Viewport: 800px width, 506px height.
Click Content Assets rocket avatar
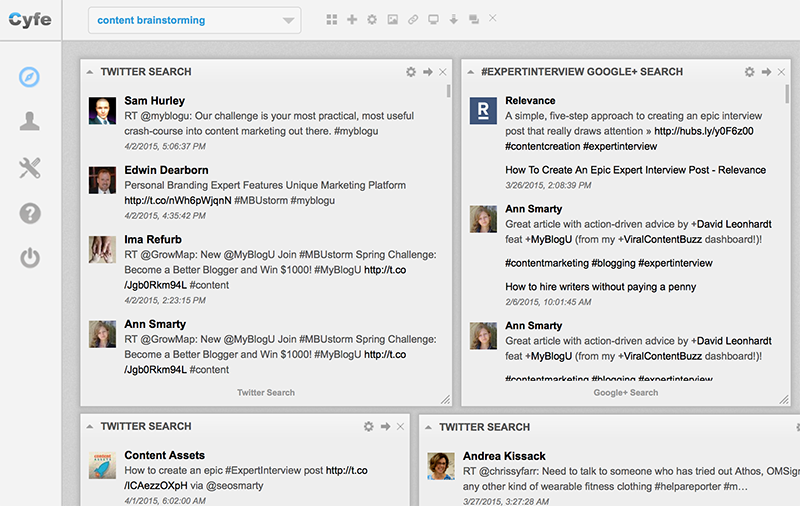[x=103, y=465]
